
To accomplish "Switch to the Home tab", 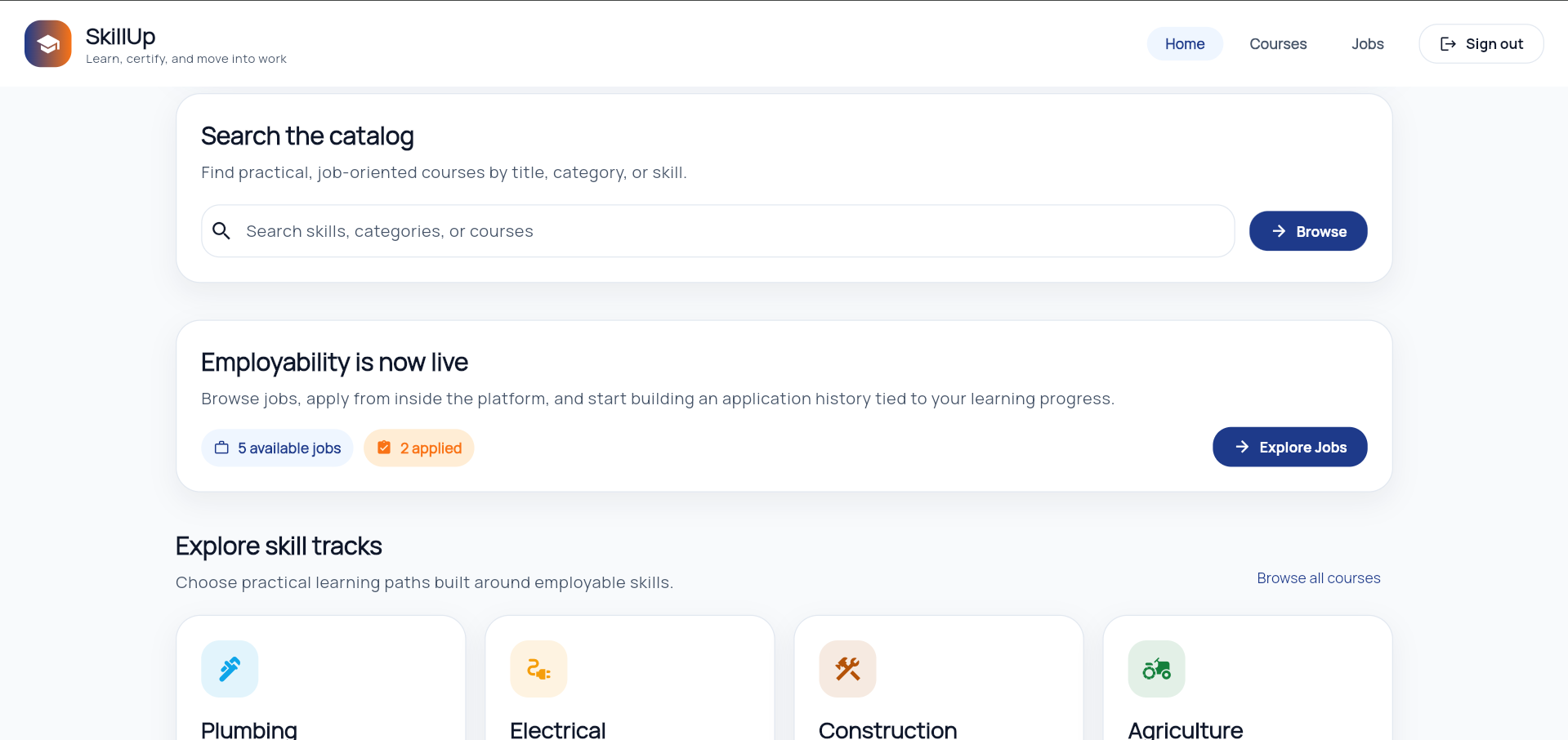I will 1185,43.
